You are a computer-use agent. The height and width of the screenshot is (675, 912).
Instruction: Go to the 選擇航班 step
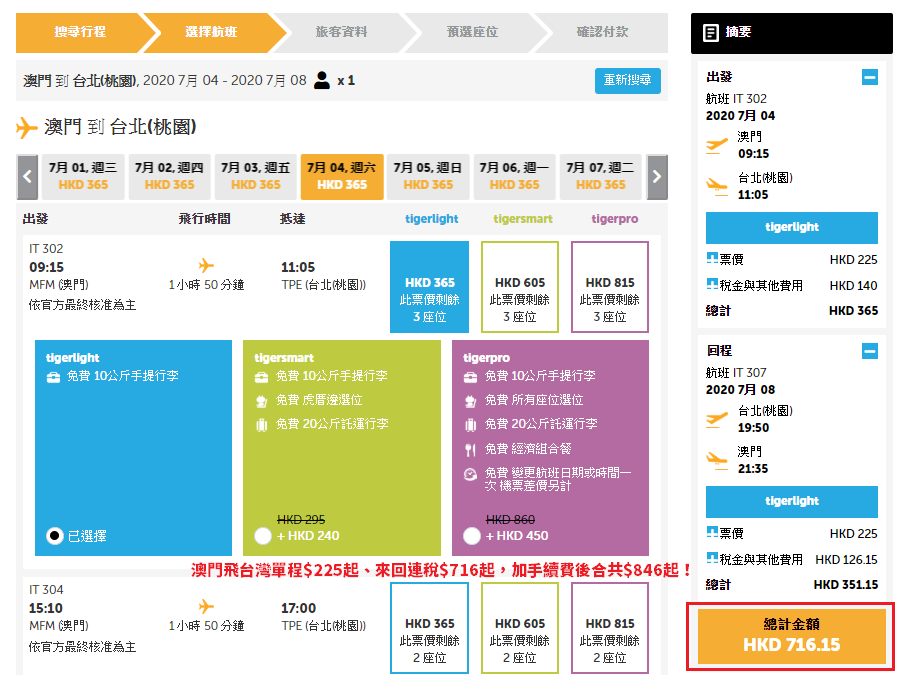pos(211,33)
